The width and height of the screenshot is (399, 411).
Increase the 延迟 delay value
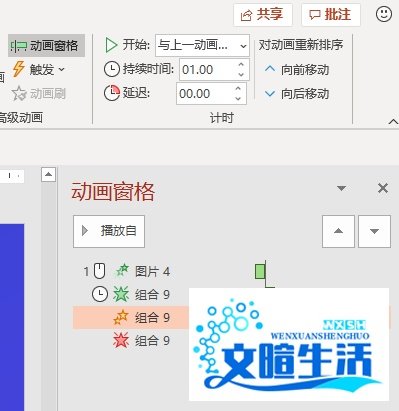coord(238,89)
